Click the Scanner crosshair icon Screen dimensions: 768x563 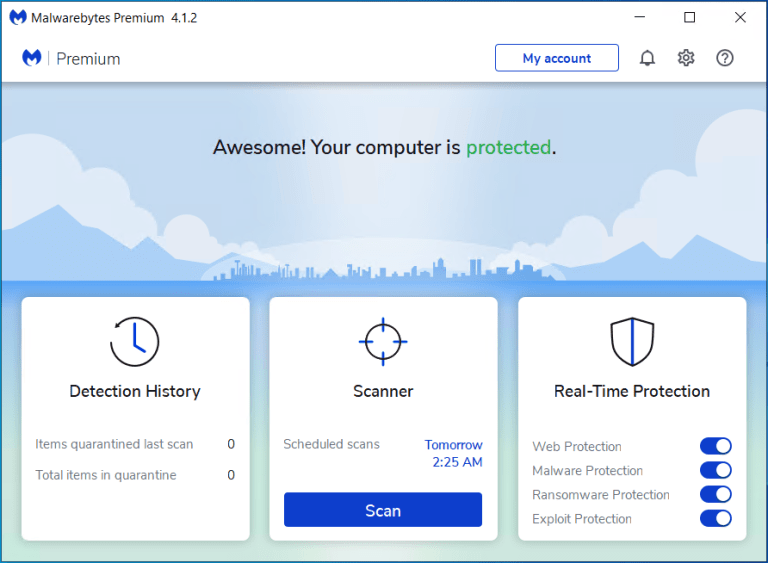(383, 342)
